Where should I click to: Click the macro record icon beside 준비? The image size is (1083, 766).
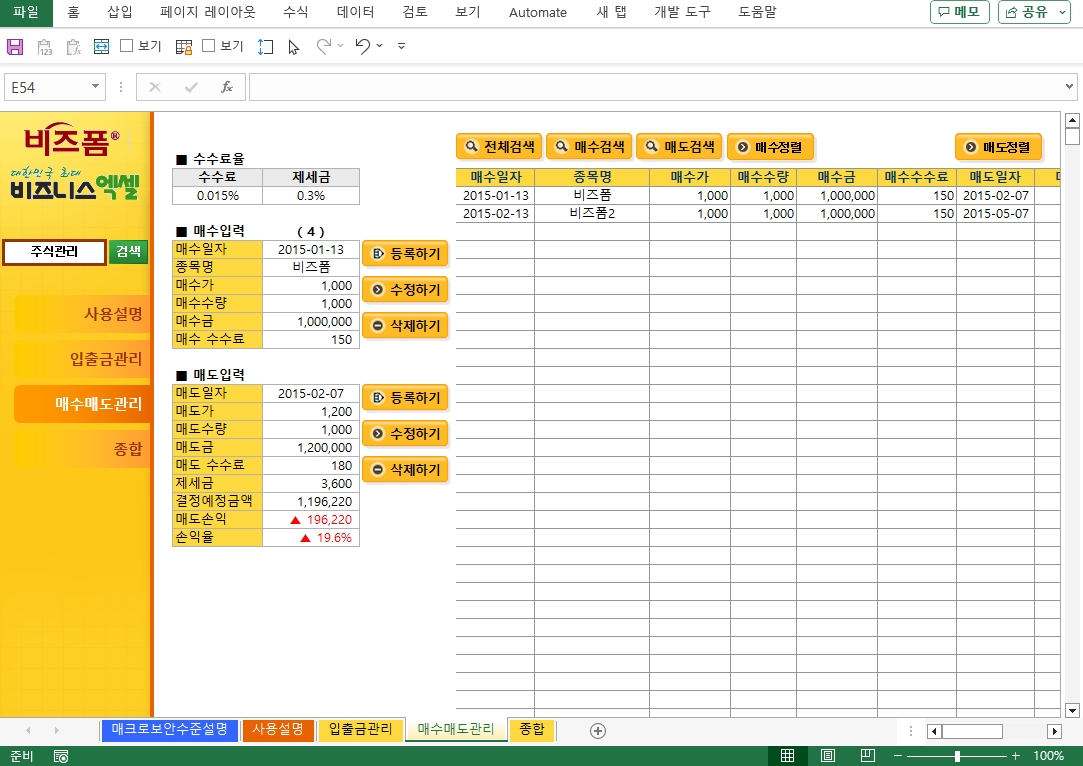tap(61, 756)
